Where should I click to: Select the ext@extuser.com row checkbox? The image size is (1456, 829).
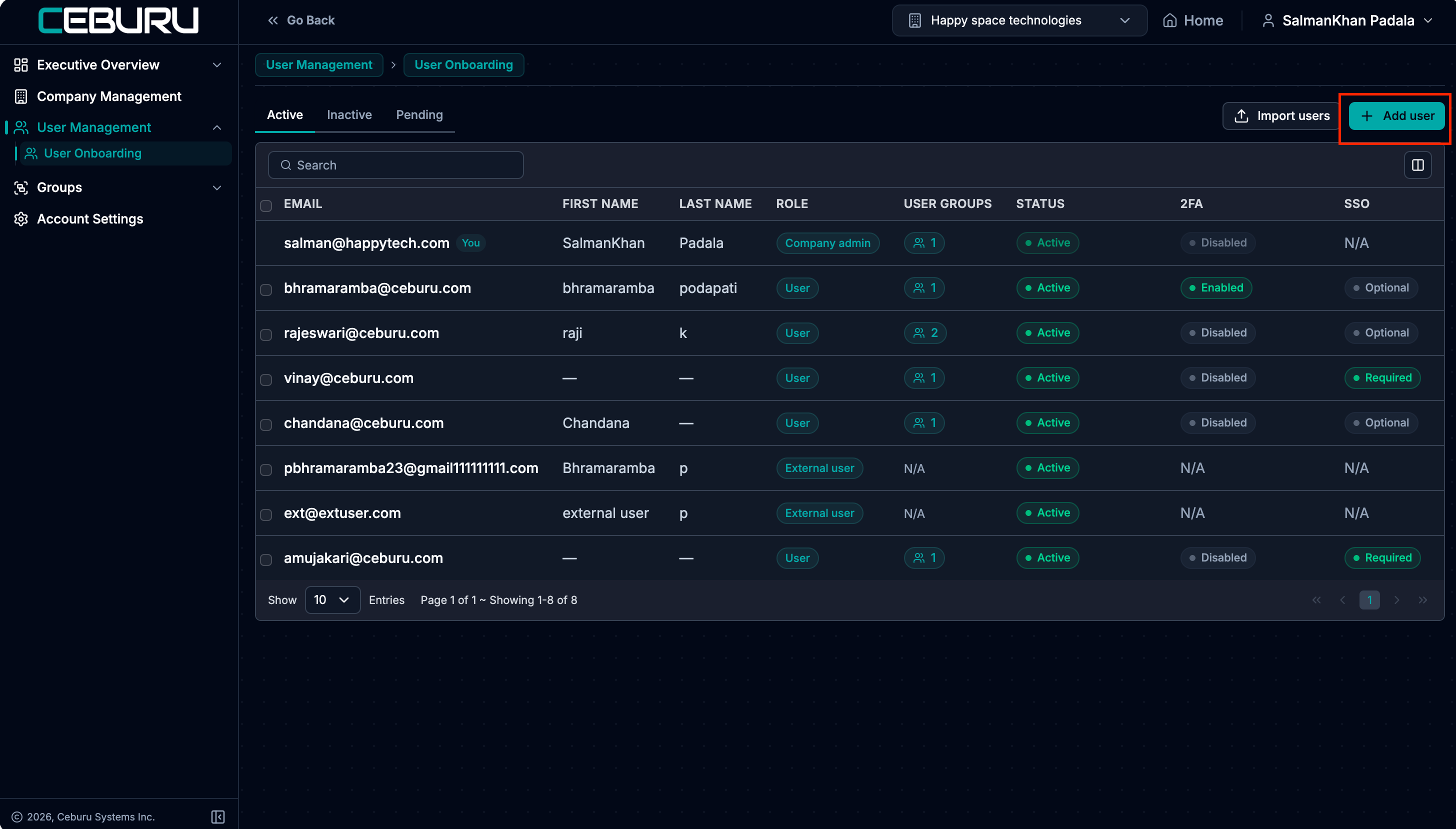click(266, 514)
